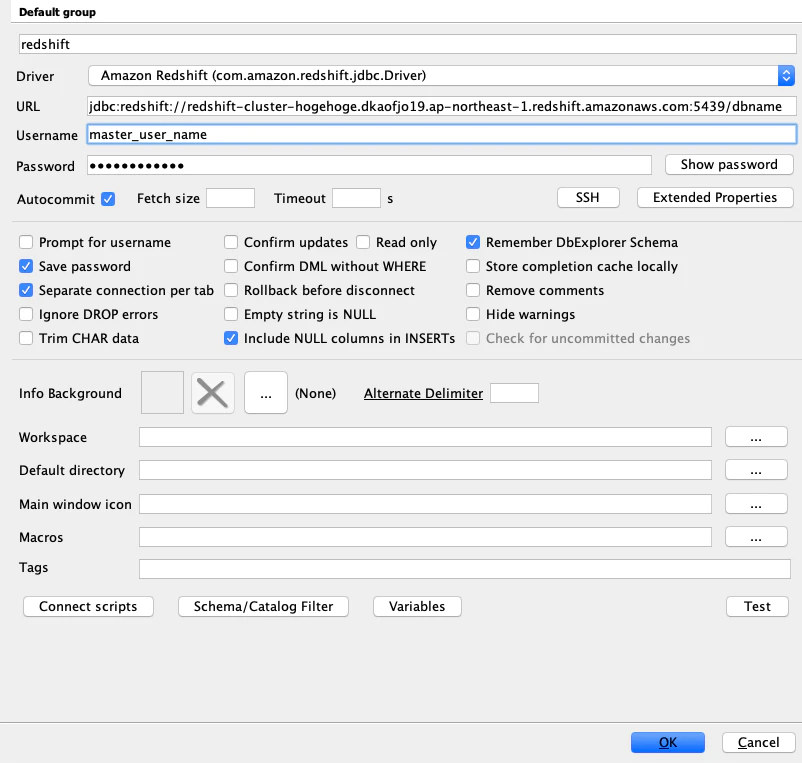
Task: Enable Confirm DML without WHERE
Action: 231,266
